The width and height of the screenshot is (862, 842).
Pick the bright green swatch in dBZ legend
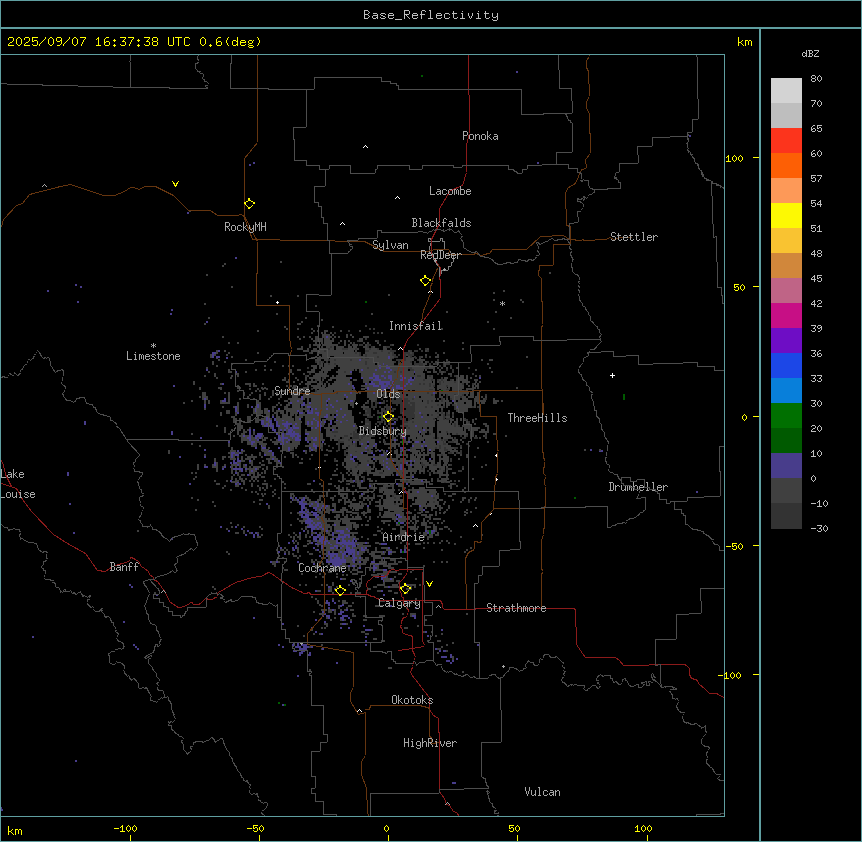pyautogui.click(x=786, y=416)
